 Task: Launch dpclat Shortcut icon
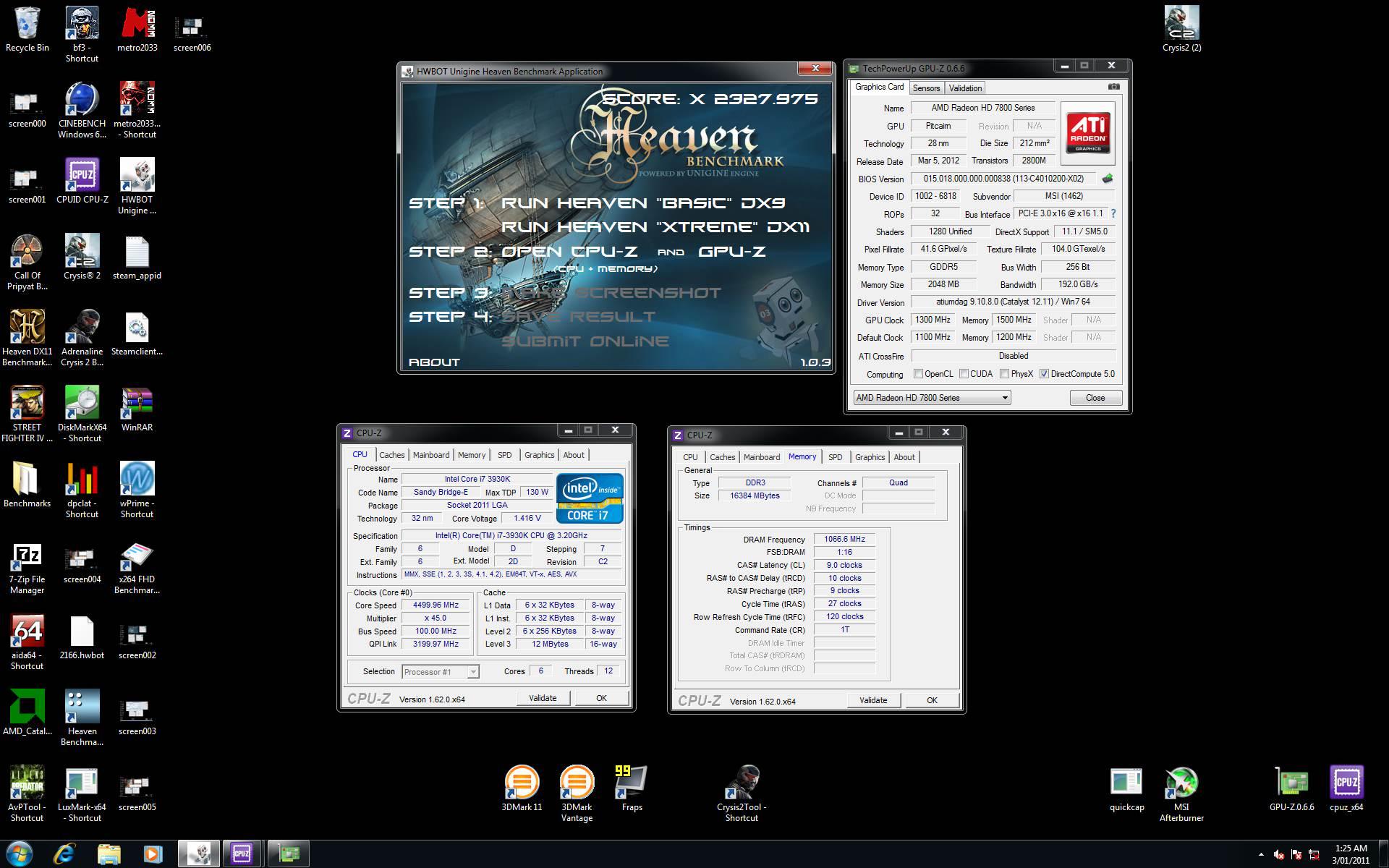pos(82,490)
